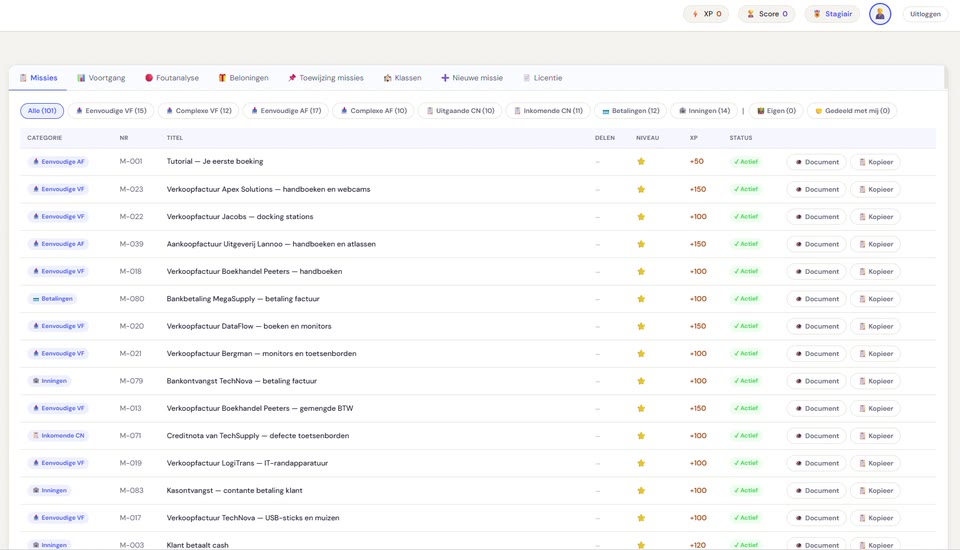
Task: Click the XP lightning badge
Action: (x=706, y=14)
